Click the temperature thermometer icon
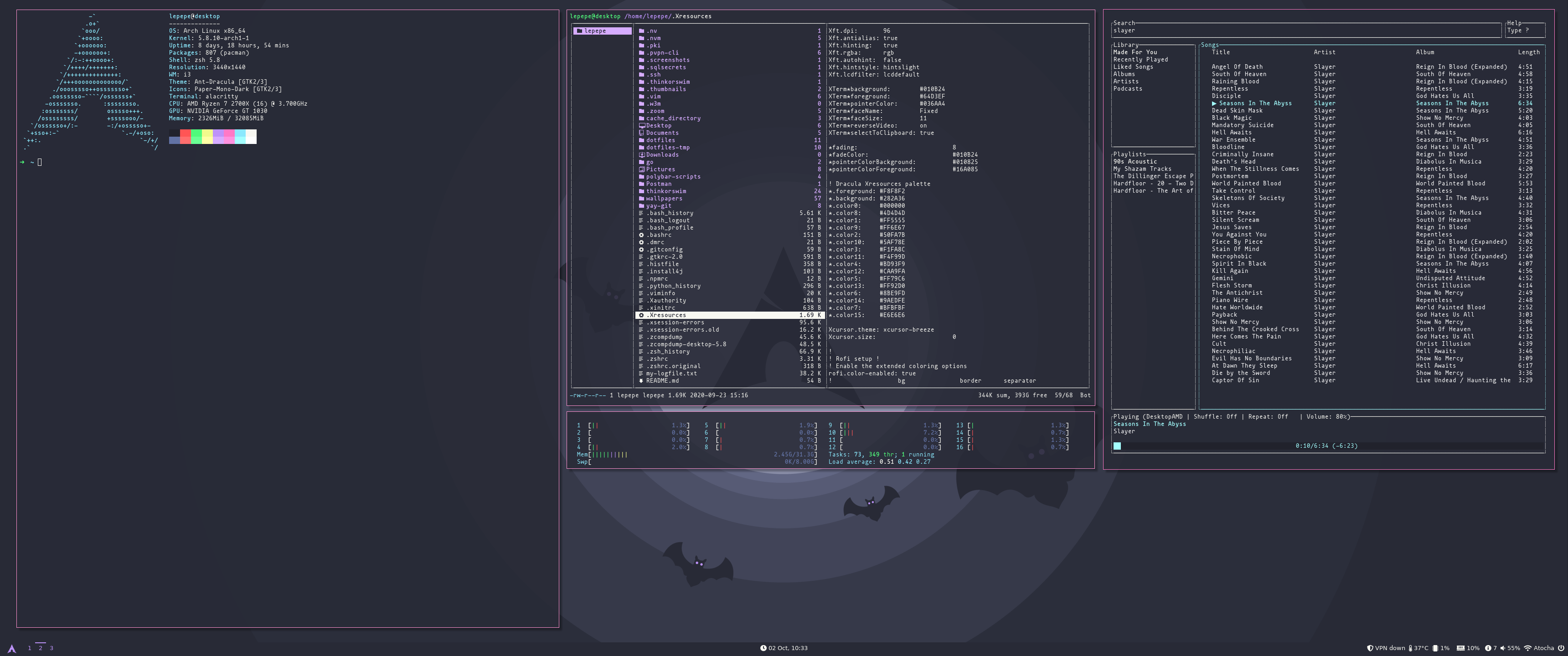 [1410, 649]
